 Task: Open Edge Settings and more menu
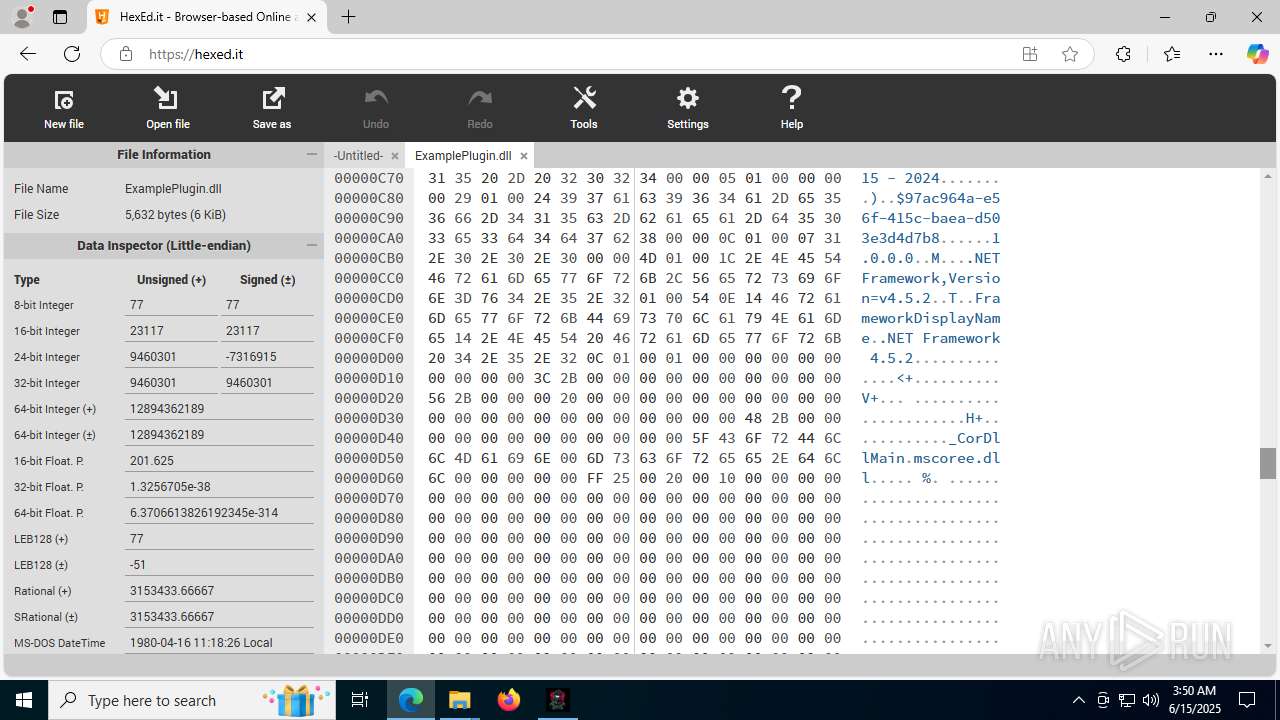(x=1216, y=54)
